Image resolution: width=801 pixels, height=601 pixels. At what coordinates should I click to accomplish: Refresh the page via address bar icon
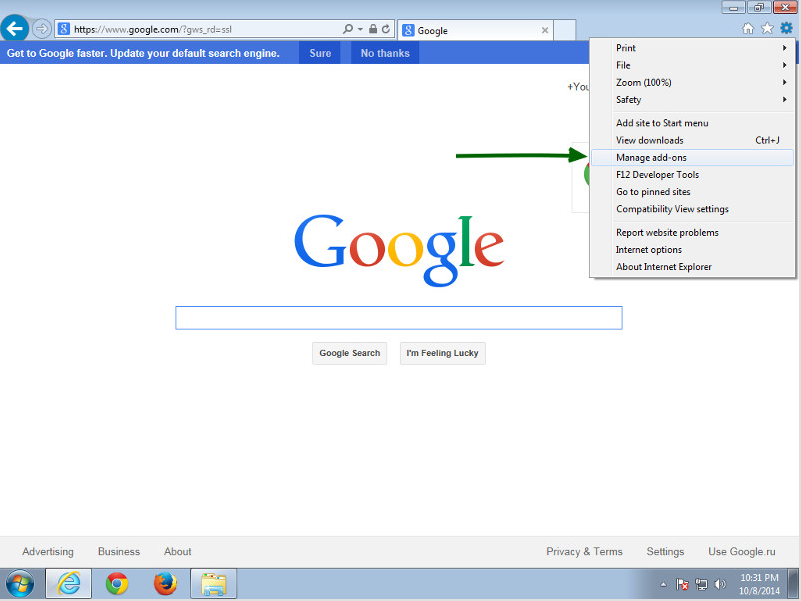pos(386,30)
